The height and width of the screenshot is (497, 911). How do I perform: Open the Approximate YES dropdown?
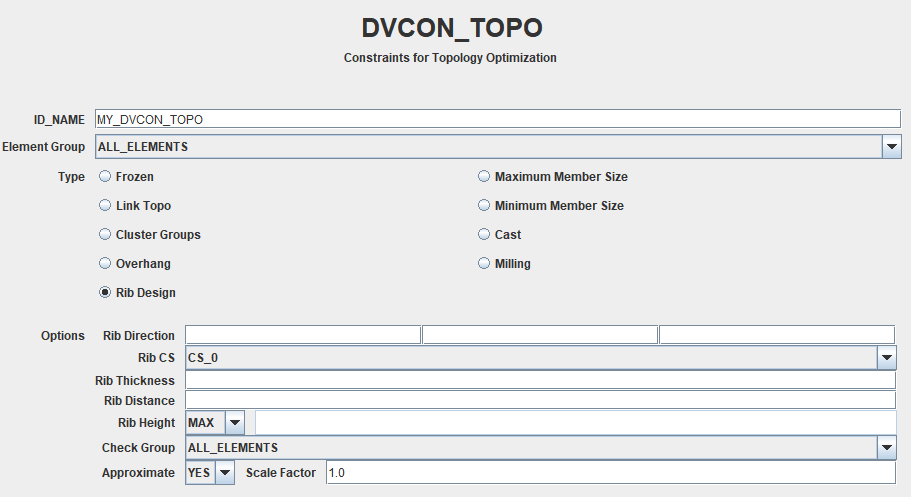pos(225,472)
